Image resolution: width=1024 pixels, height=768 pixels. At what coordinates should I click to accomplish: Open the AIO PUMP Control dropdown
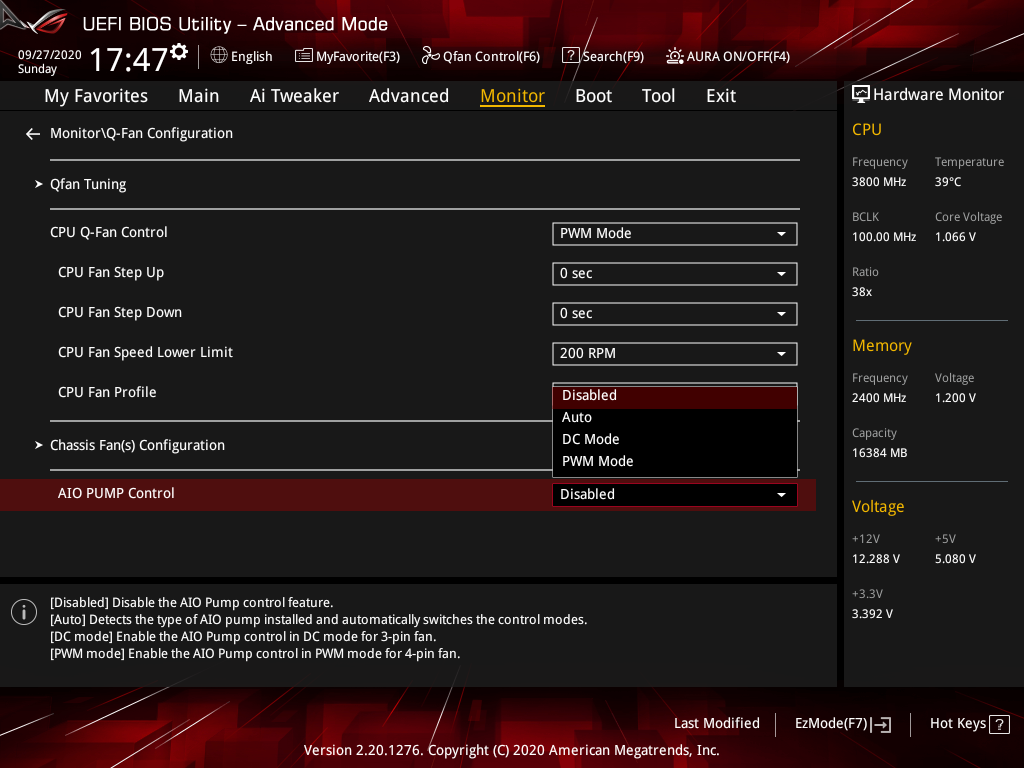click(x=675, y=494)
